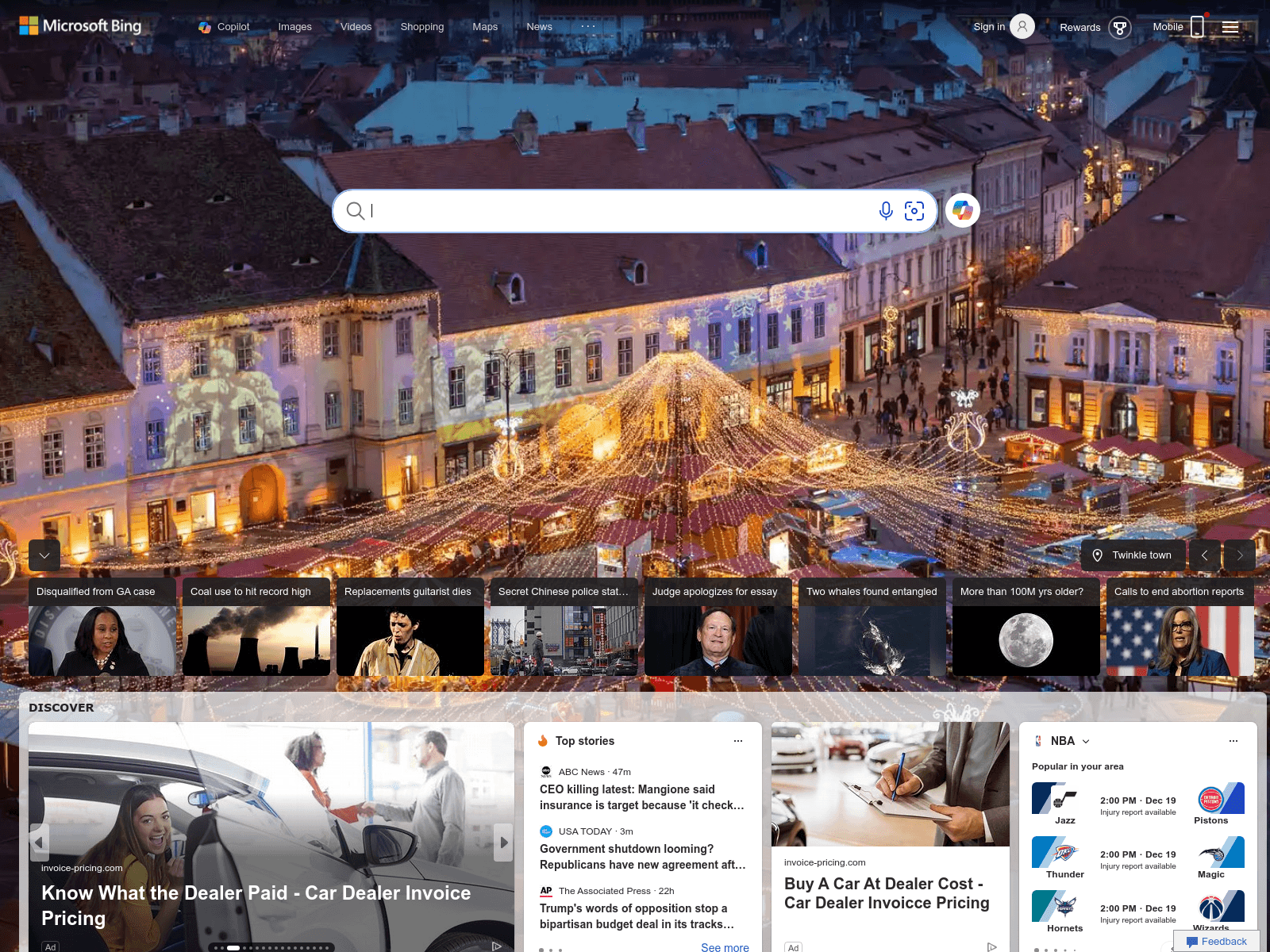This screenshot has width=1270, height=952.
Task: Collapse the news carousel with the chevron
Action: click(x=44, y=555)
